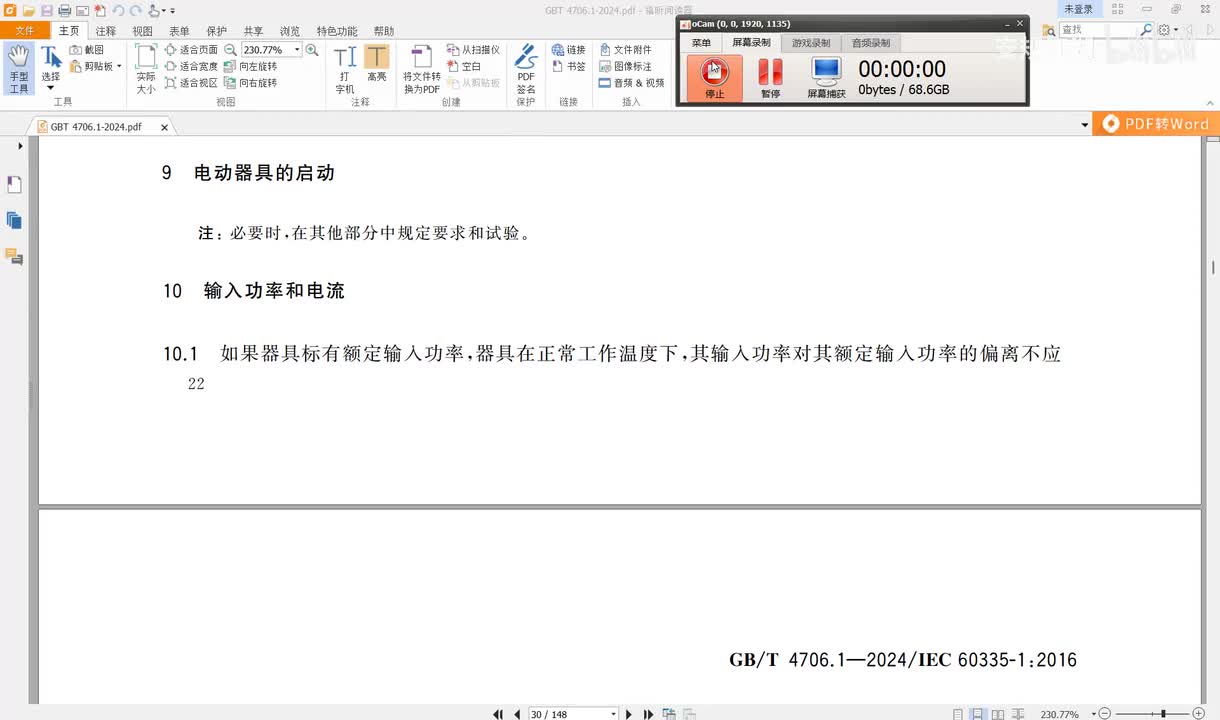Open the Comments panel in sidebar
Image resolution: width=1220 pixels, height=720 pixels.
click(14, 256)
